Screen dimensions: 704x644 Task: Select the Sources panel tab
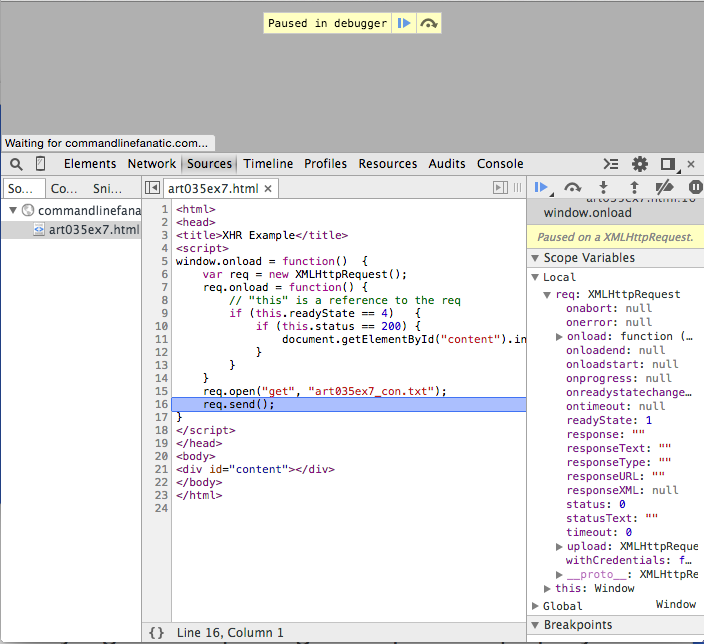tap(209, 163)
